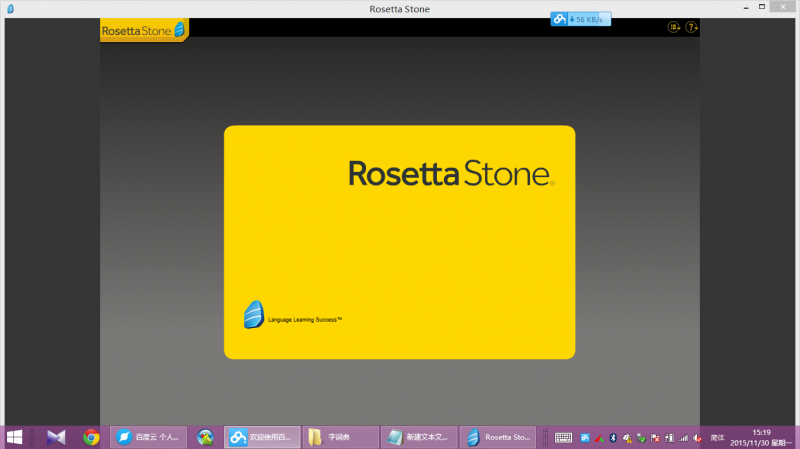The image size is (800, 449).
Task: Open Google Chrome from taskbar
Action: [x=91, y=437]
